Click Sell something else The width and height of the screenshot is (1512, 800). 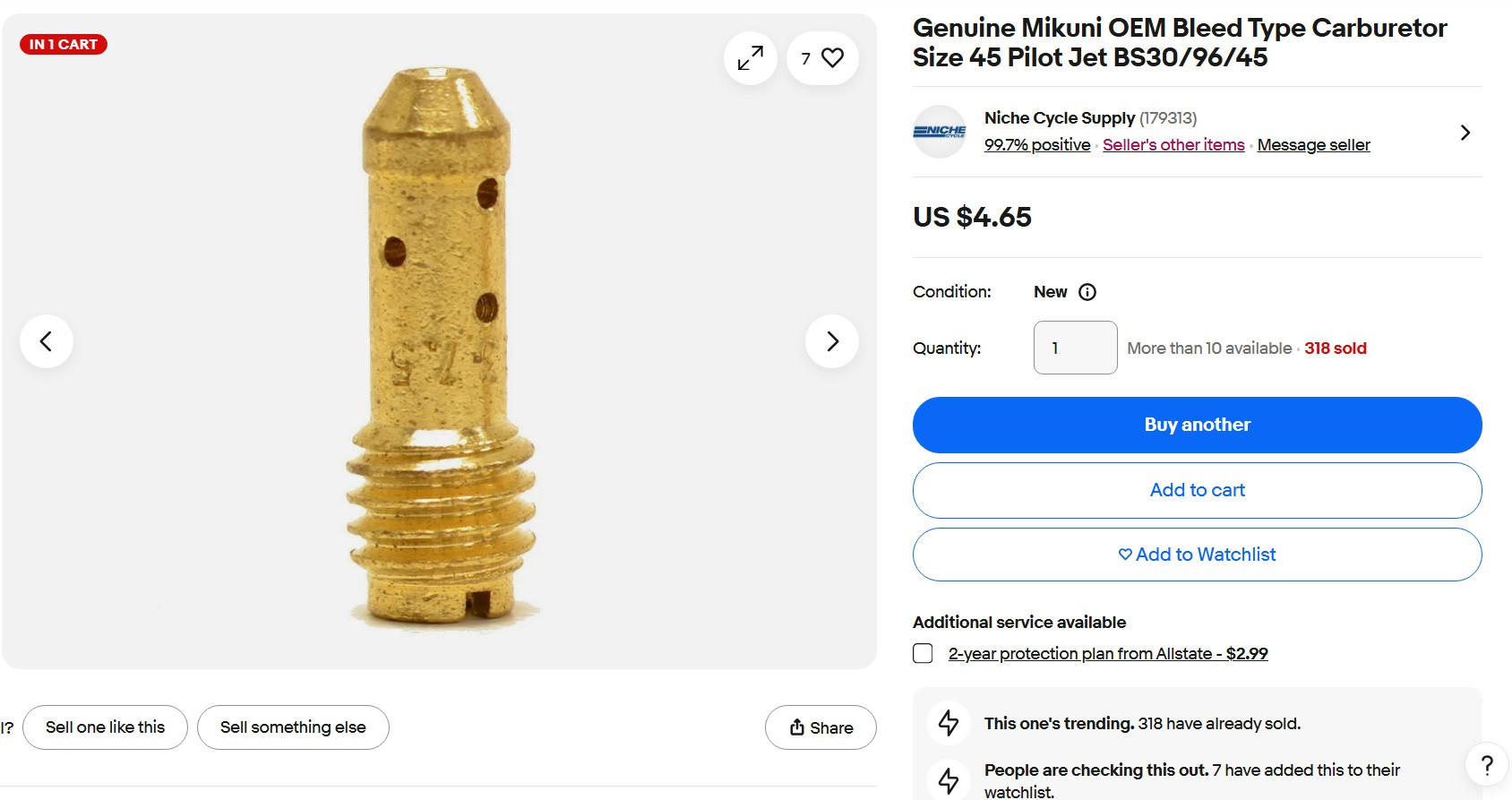293,727
